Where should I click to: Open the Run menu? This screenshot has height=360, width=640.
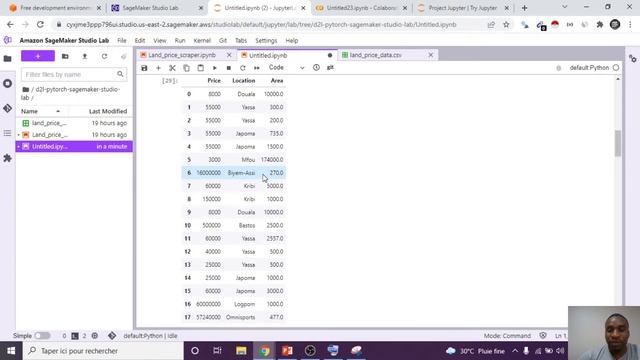click(180, 40)
